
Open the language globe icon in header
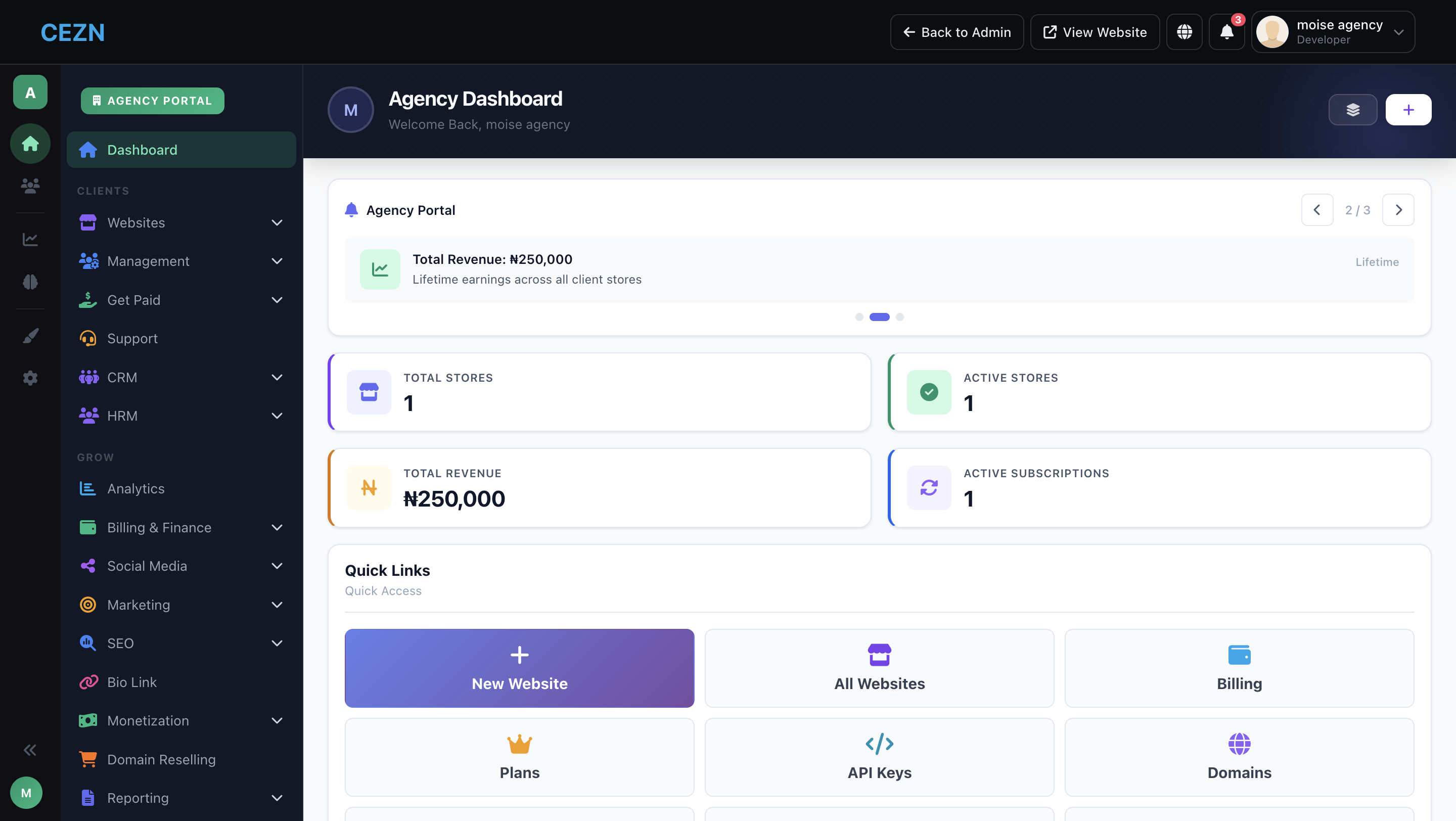[x=1184, y=32]
